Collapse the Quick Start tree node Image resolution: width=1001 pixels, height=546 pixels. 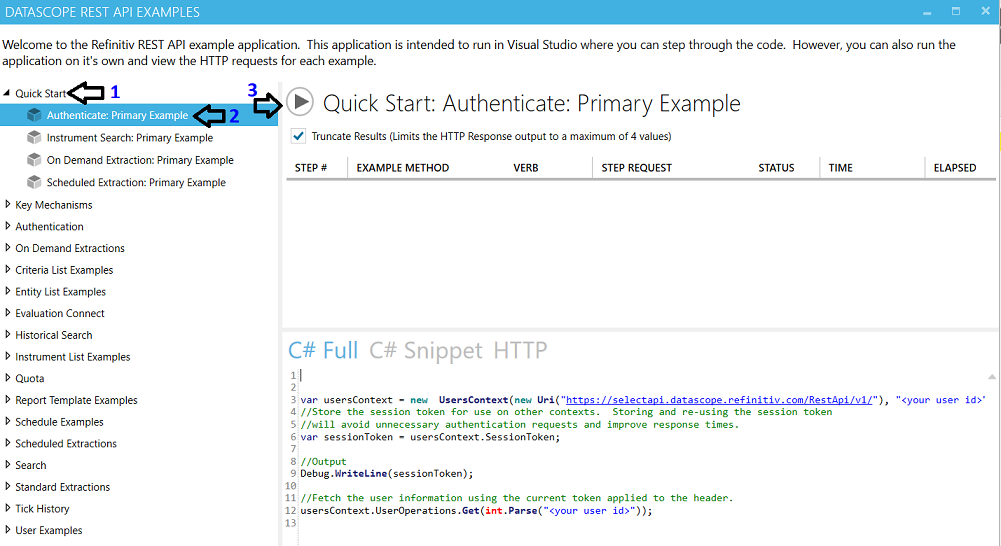pos(6,93)
